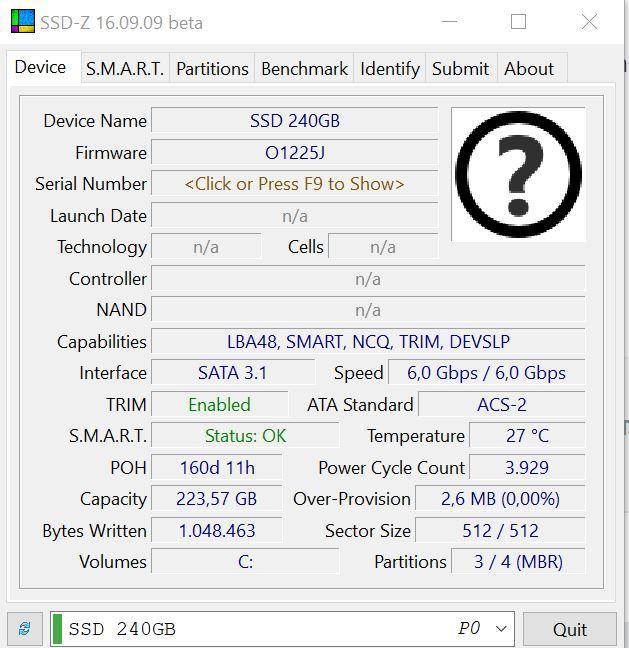Reveal the serial number field
Viewport: 629px width, 648px height.
coord(294,184)
